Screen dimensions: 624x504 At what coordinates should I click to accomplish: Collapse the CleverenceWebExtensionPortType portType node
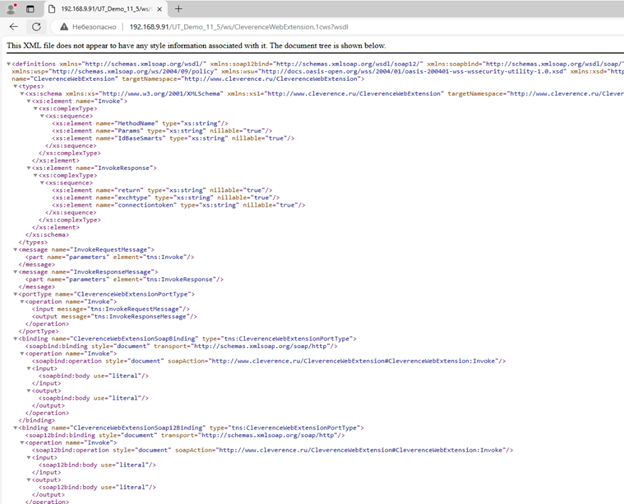[x=15, y=294]
